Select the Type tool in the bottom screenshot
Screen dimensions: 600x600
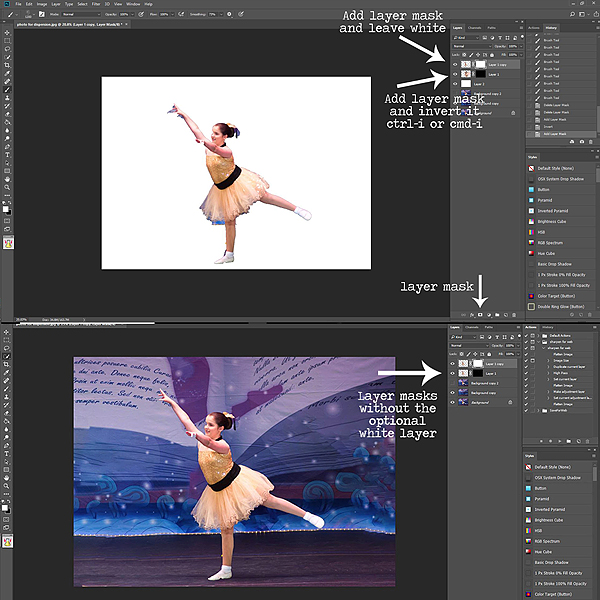(x=7, y=453)
